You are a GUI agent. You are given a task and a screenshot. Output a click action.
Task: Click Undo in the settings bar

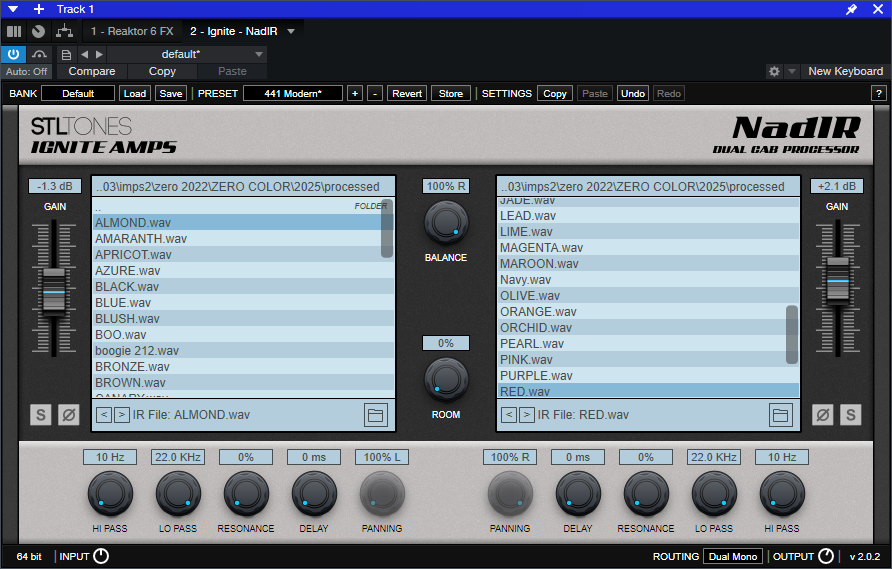tap(633, 94)
